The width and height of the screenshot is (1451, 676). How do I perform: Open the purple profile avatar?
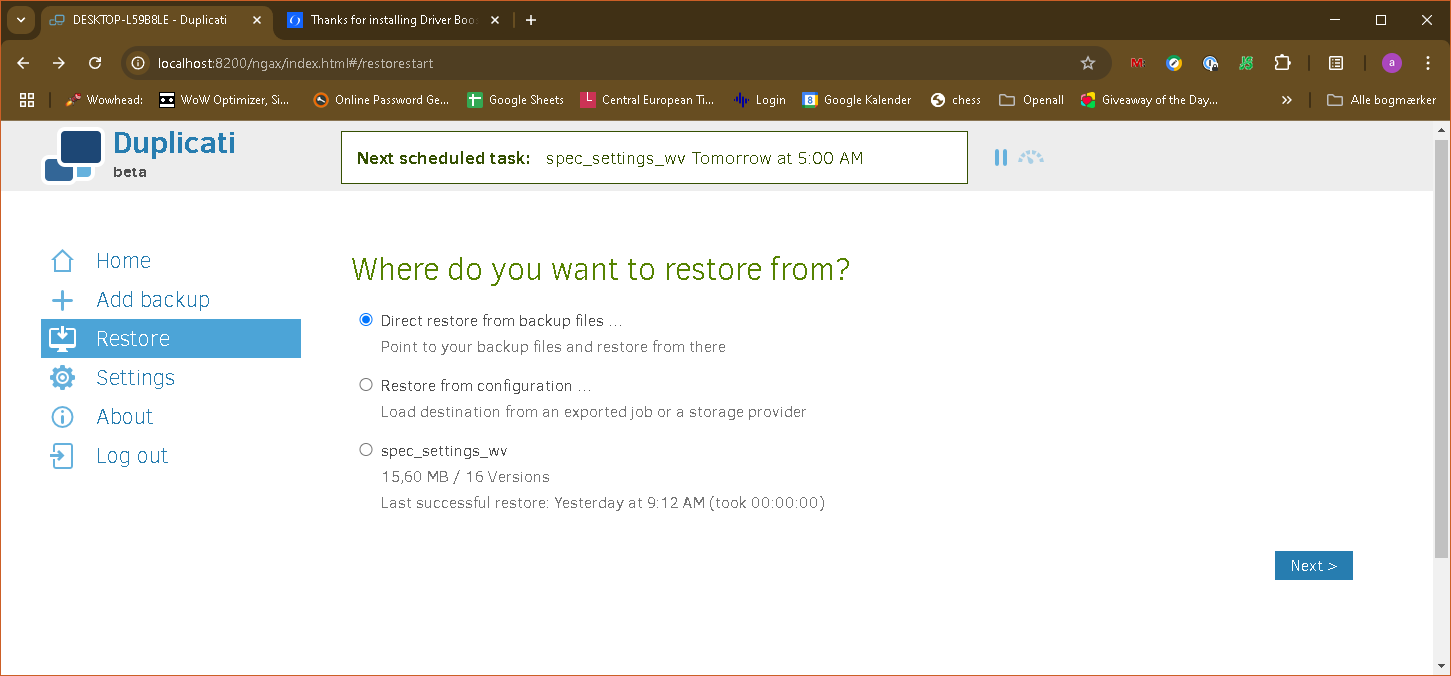click(1392, 63)
